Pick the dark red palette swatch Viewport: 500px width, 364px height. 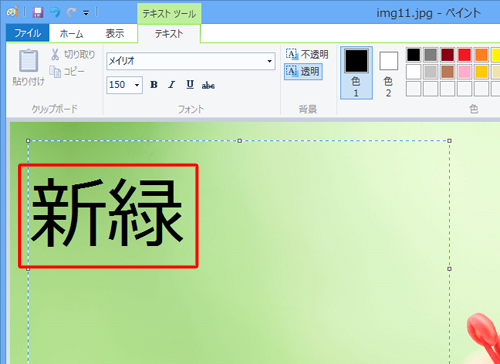point(447,55)
